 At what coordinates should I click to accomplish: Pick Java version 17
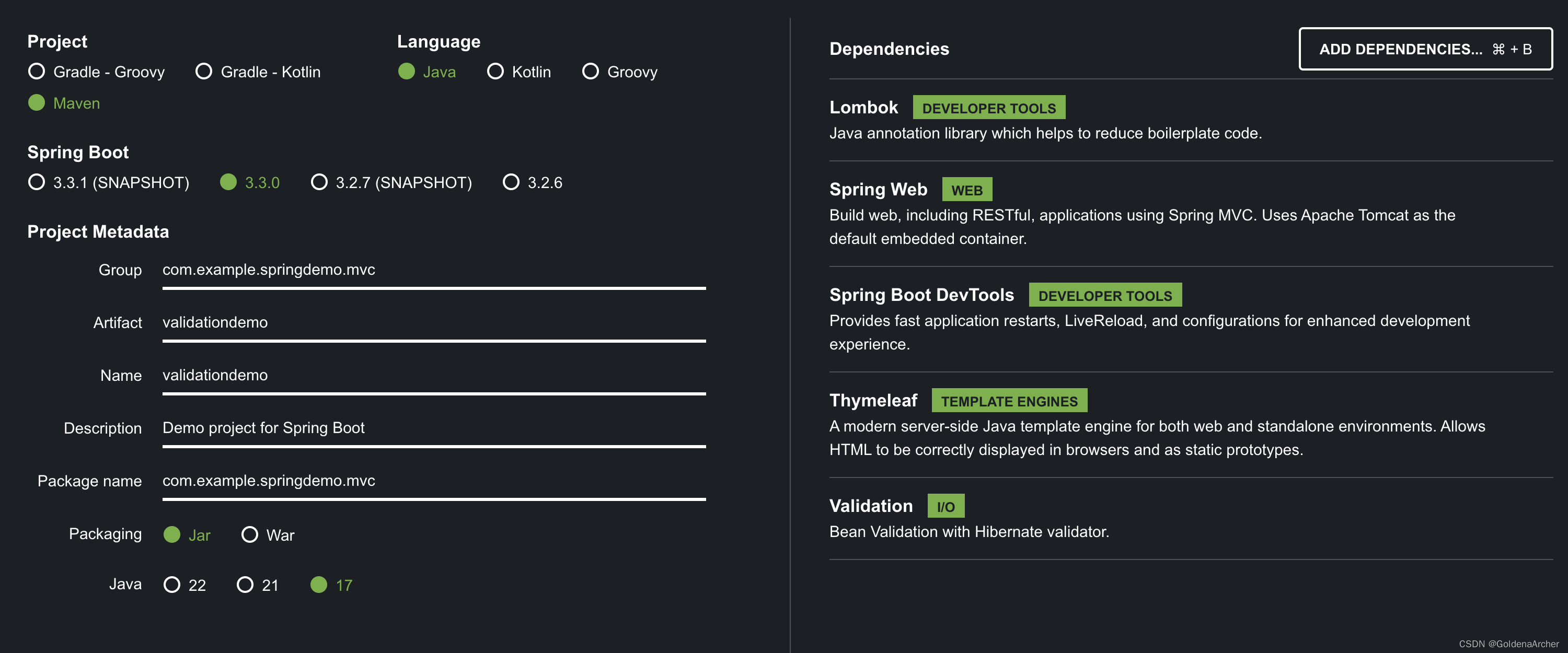coord(332,585)
